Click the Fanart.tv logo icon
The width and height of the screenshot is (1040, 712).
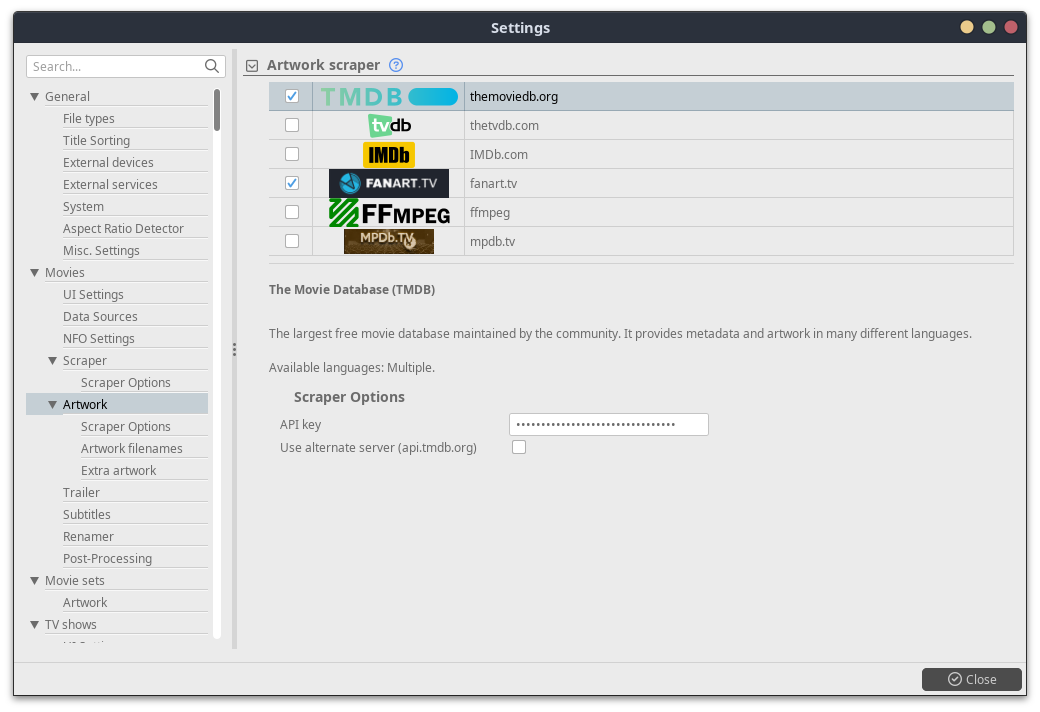pyautogui.click(x=389, y=184)
